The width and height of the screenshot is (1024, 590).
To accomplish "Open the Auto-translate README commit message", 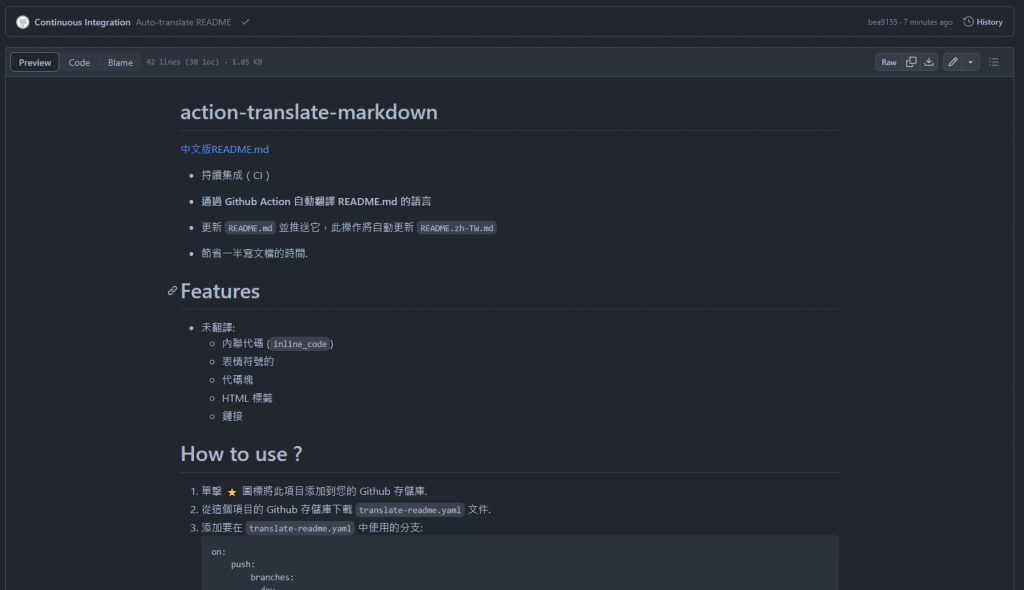I will coord(184,22).
